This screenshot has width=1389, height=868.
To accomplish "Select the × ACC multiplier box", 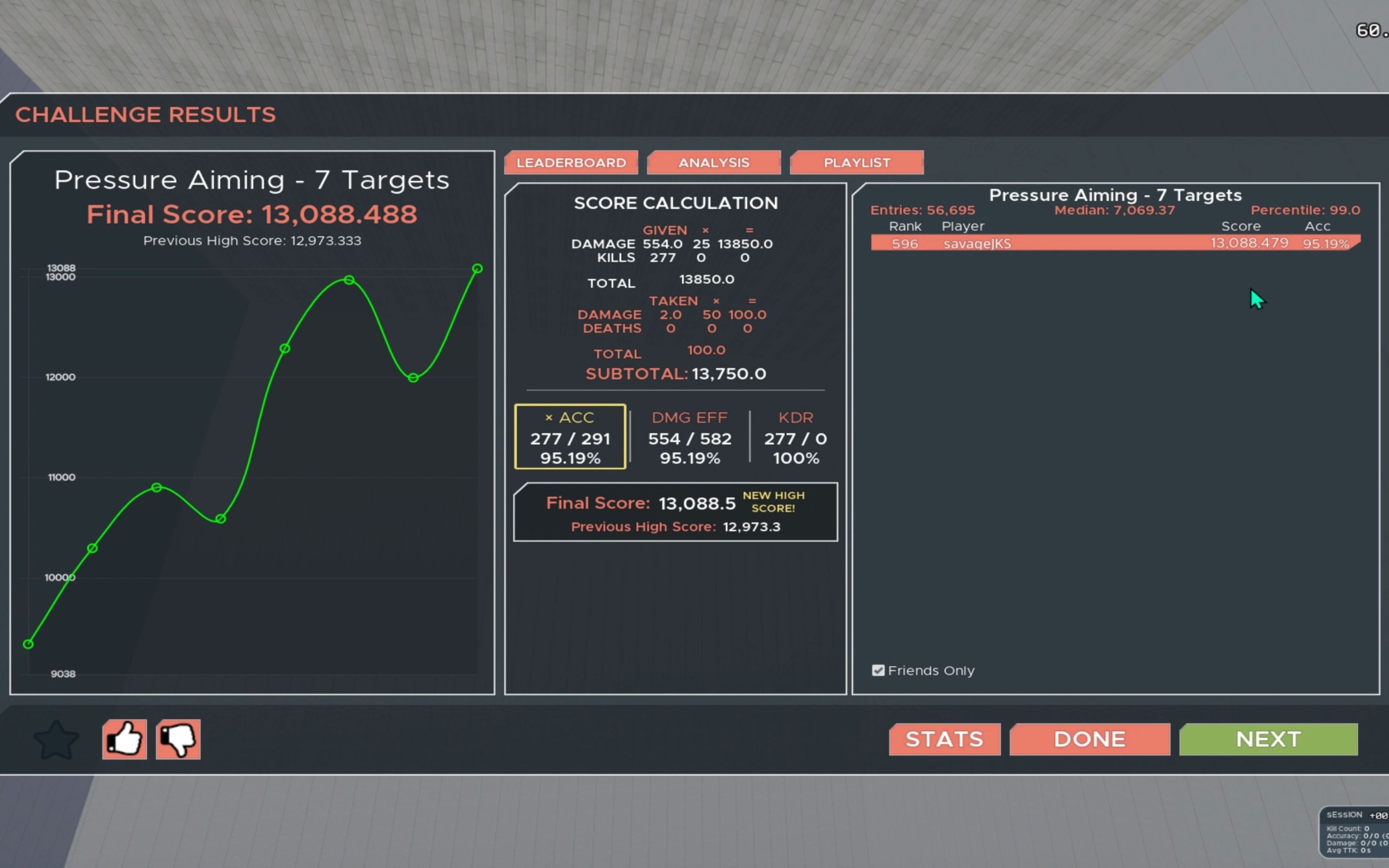I will click(570, 437).
